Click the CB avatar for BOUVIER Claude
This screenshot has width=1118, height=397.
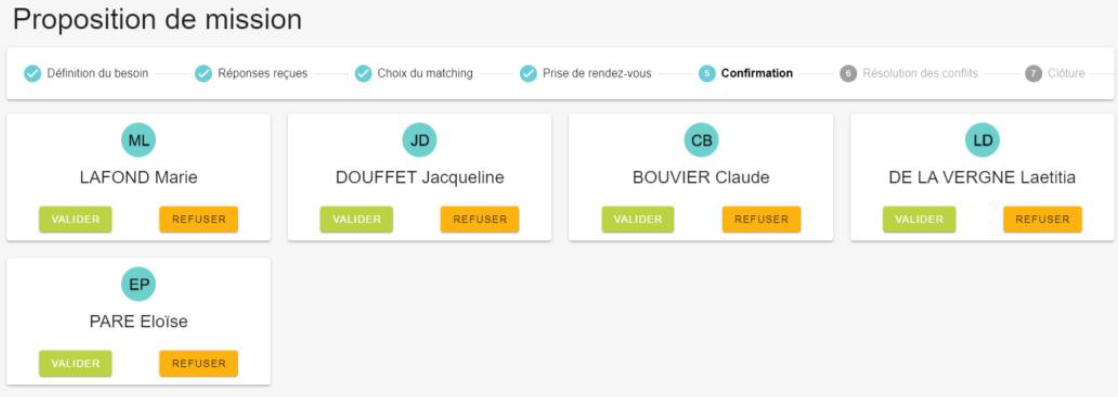[x=702, y=140]
